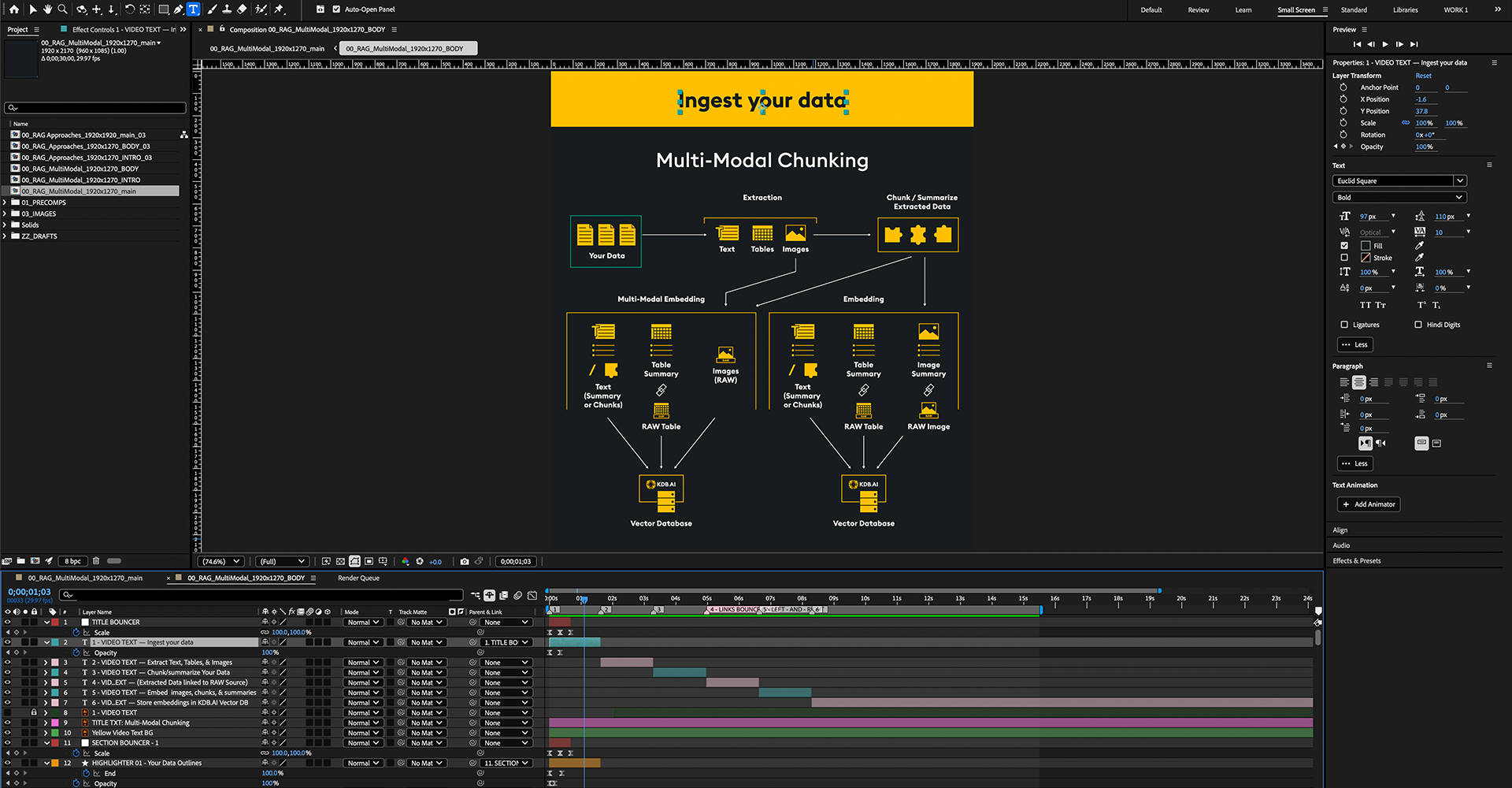The image size is (1512, 788).
Task: Open the Bold font style dropdown
Action: pyautogui.click(x=1399, y=198)
